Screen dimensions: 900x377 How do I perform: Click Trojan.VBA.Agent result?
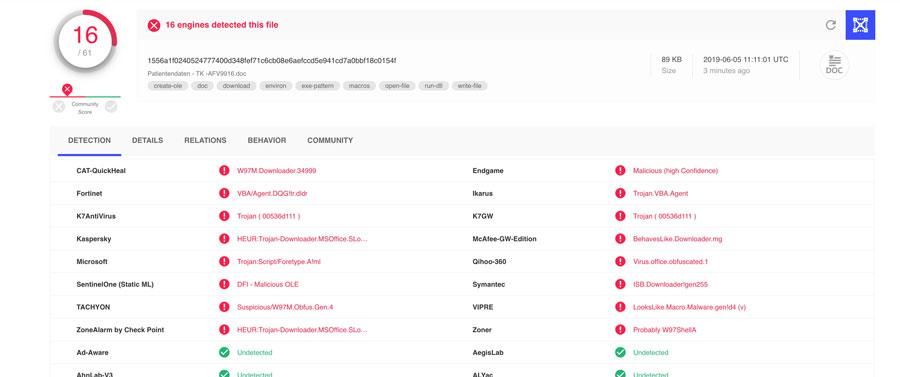661,193
